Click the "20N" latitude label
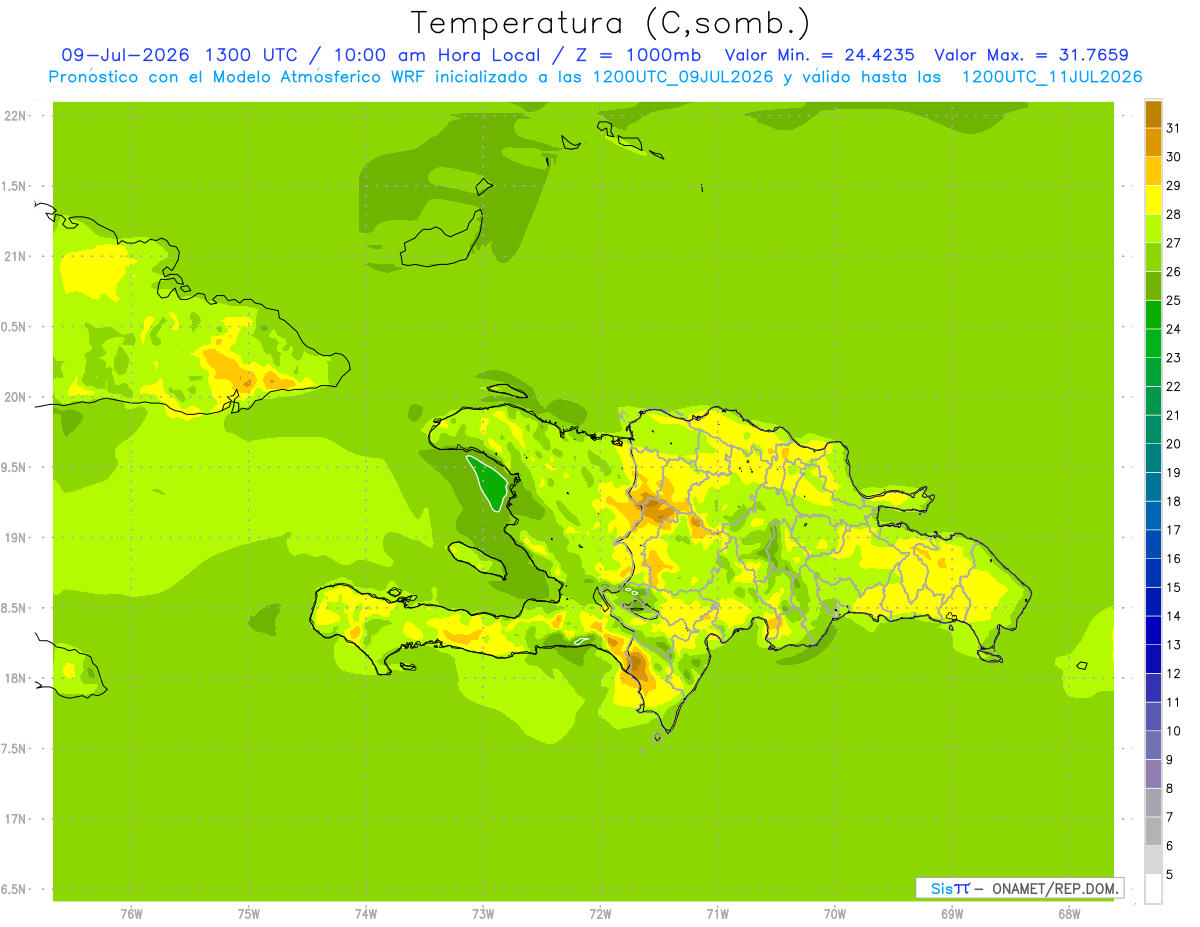Screen dimensions: 1200x927 click(x=14, y=397)
